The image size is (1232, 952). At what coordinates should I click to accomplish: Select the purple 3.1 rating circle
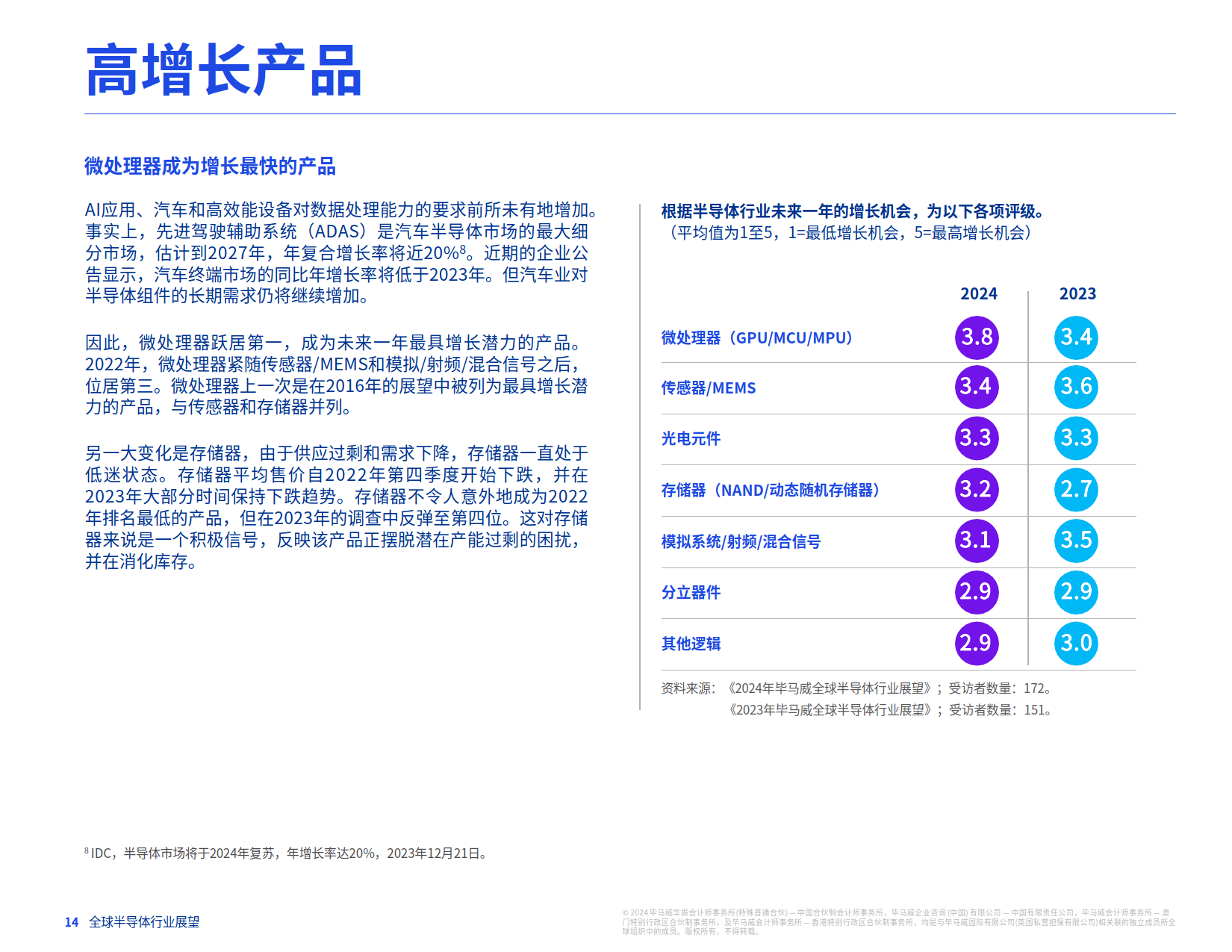coord(977,541)
